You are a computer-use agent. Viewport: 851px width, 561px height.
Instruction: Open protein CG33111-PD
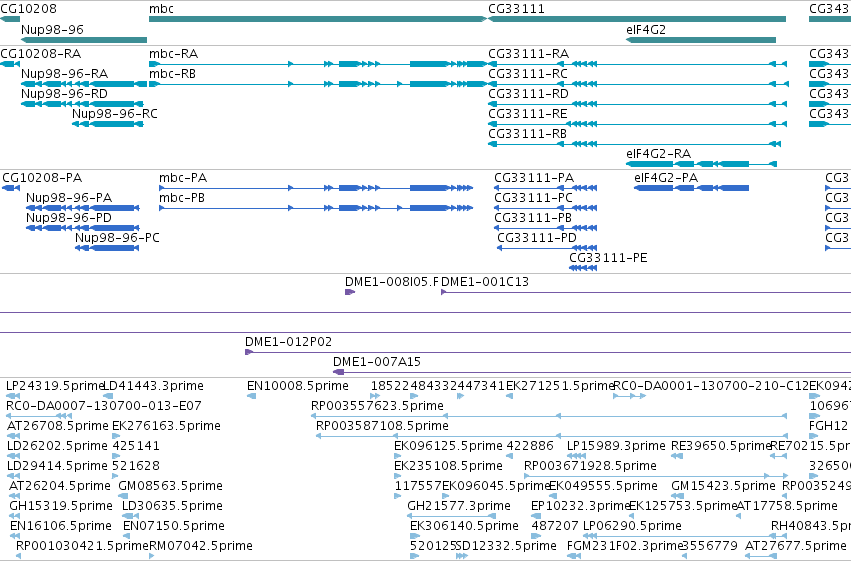[547, 248]
